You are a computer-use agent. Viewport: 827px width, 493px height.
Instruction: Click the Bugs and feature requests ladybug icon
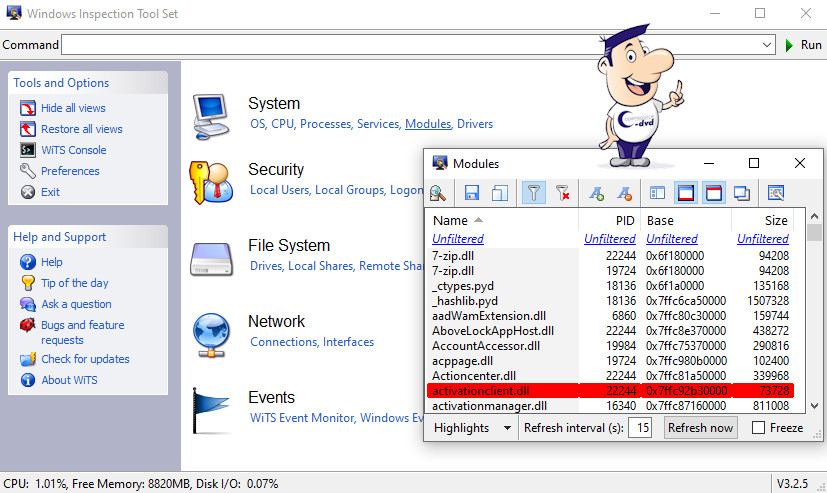(28, 326)
